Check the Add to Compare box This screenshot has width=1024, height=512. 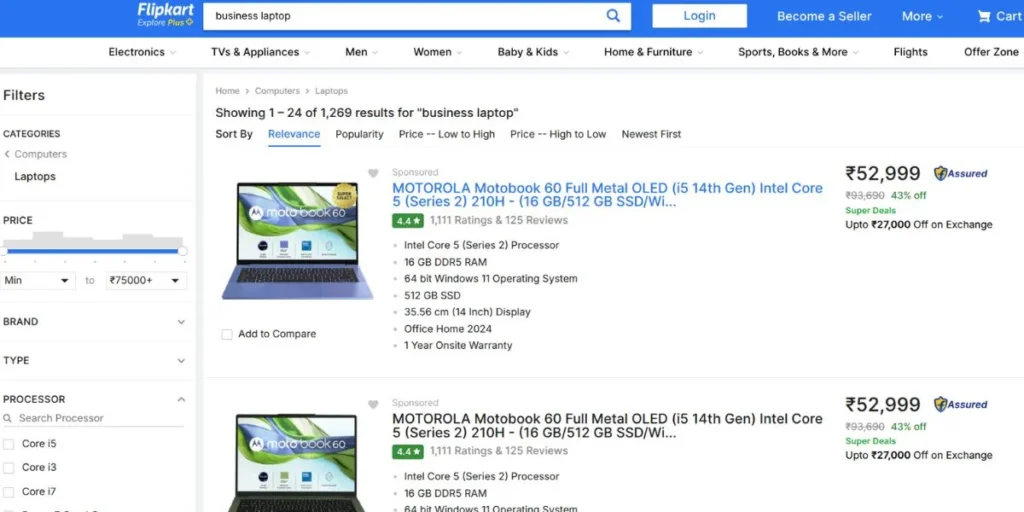click(x=227, y=334)
